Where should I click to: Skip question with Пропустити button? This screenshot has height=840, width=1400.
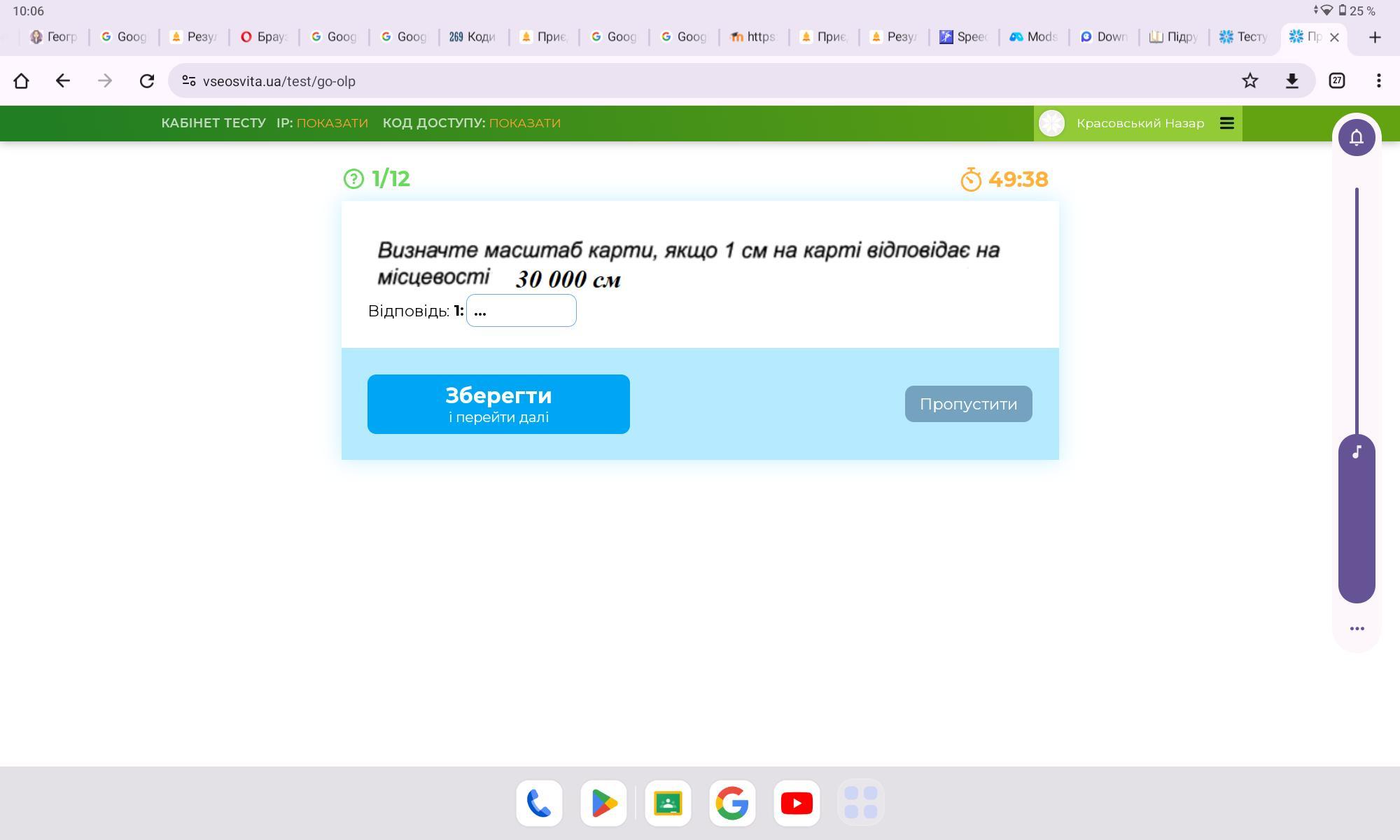[967, 404]
